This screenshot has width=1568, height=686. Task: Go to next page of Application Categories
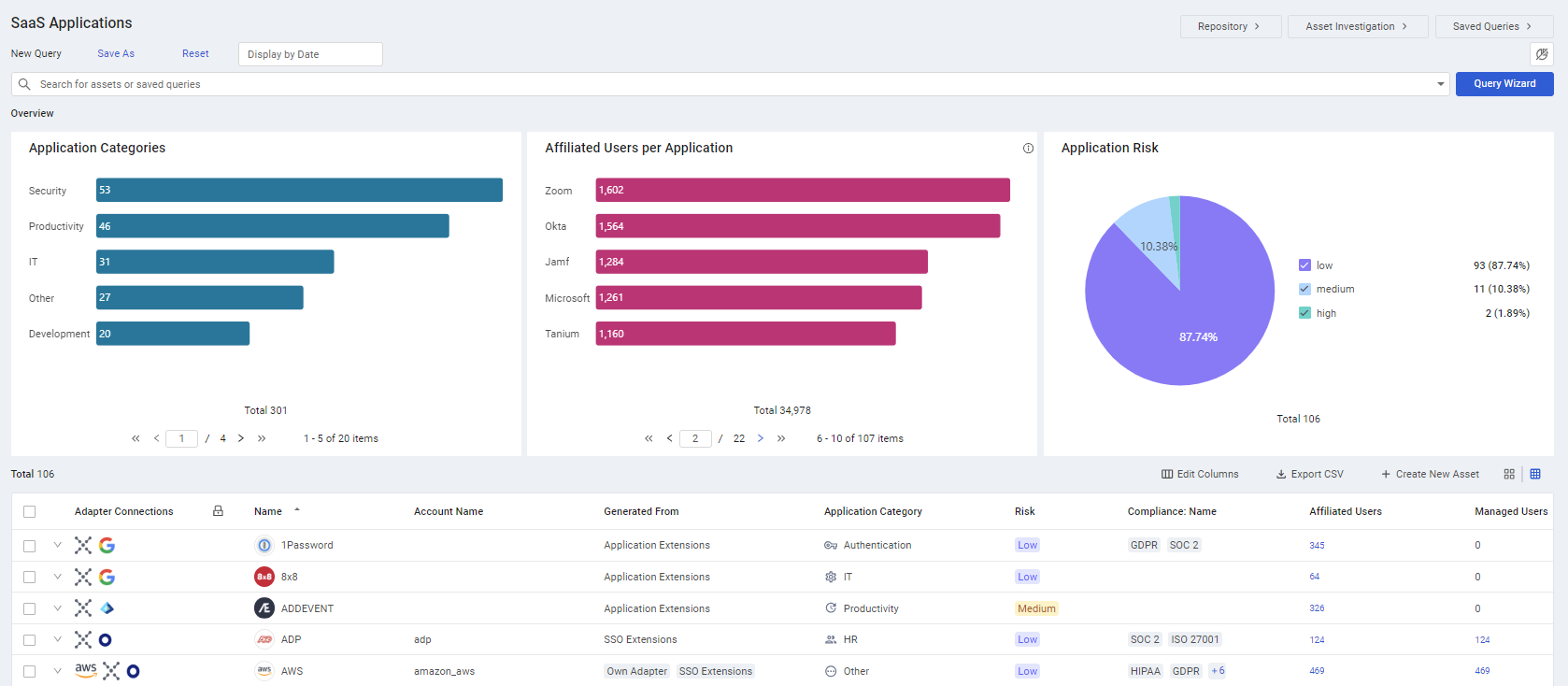tap(241, 438)
